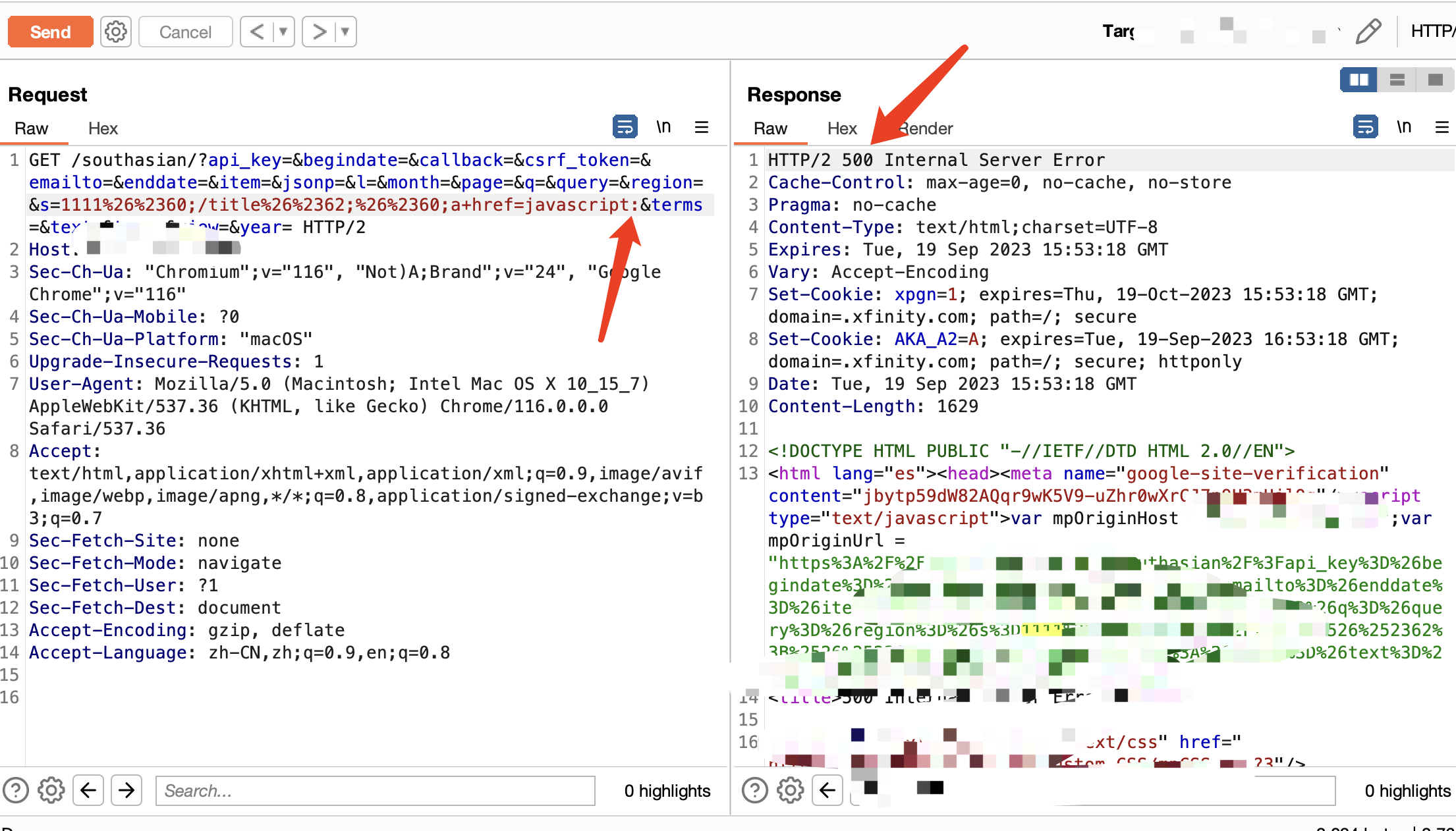Click the edit target pencil icon
This screenshot has height=831, width=1456.
click(x=1368, y=32)
